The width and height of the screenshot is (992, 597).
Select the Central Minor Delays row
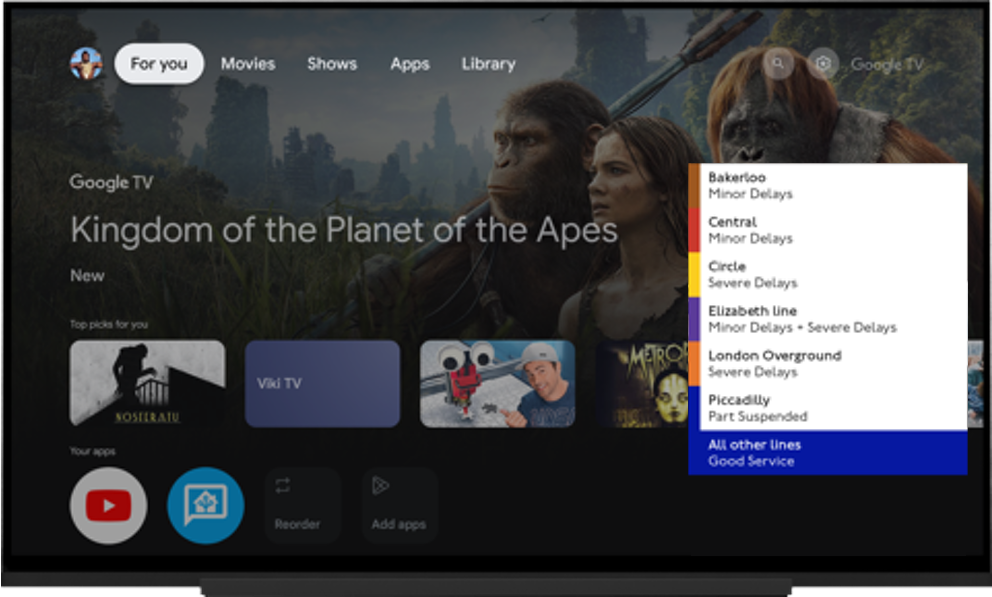[828, 230]
